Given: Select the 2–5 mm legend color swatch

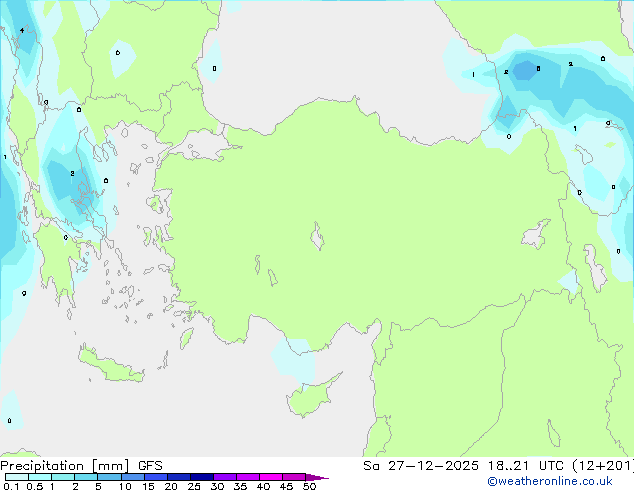Looking at the screenshot, I should tap(86, 477).
